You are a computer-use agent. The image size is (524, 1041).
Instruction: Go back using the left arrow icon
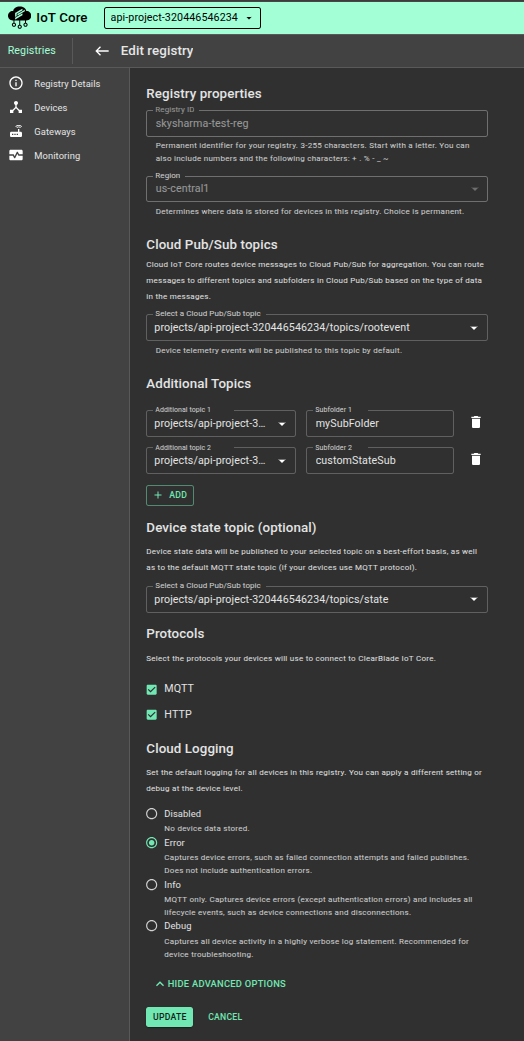tap(102, 51)
